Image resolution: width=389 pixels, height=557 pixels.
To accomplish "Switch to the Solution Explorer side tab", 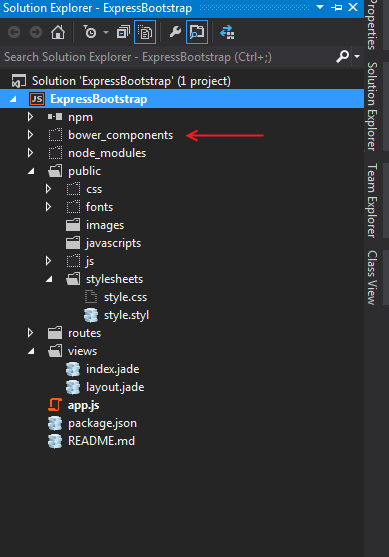I will (x=372, y=106).
